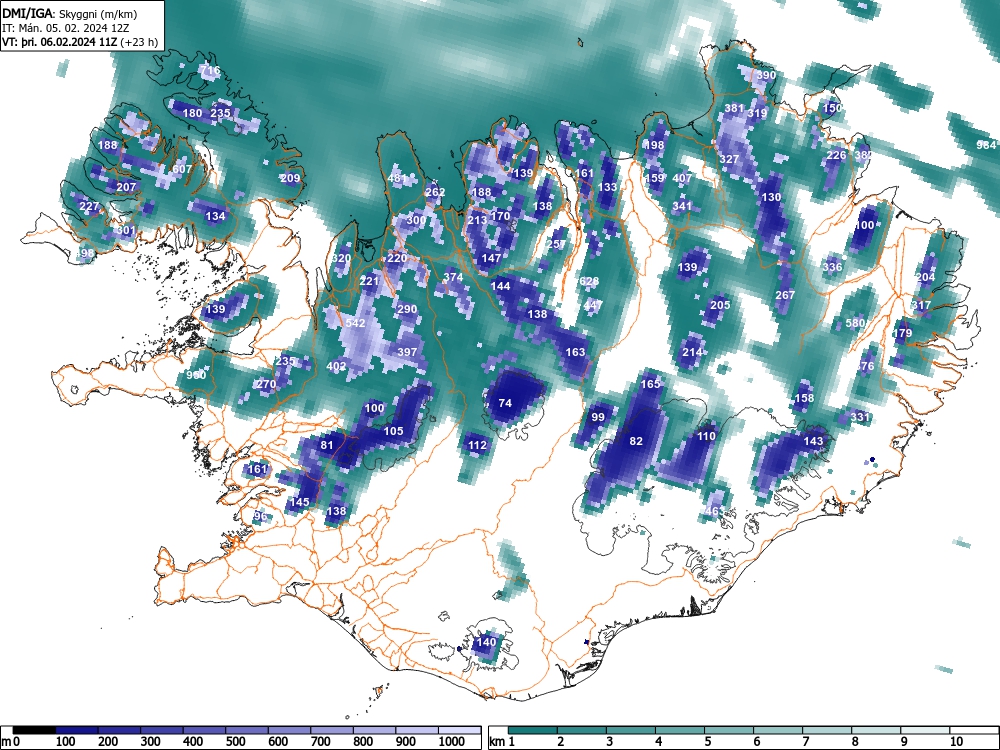Click the visibility value 74 over the glacier

tap(505, 402)
